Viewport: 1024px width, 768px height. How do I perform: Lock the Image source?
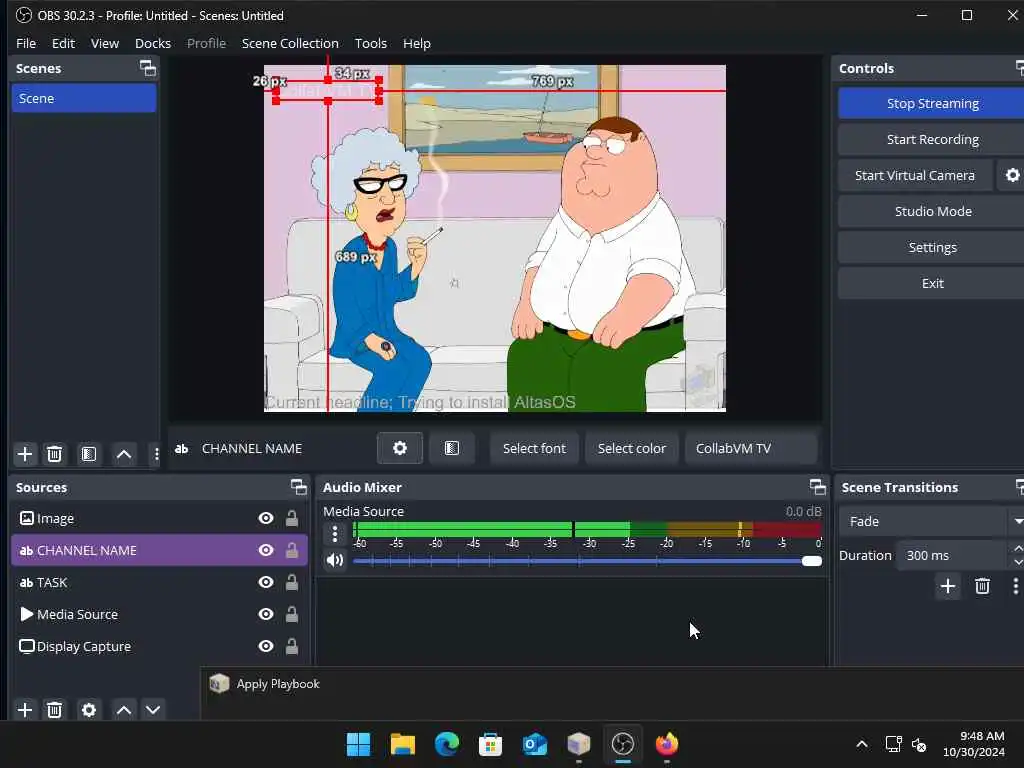(292, 518)
